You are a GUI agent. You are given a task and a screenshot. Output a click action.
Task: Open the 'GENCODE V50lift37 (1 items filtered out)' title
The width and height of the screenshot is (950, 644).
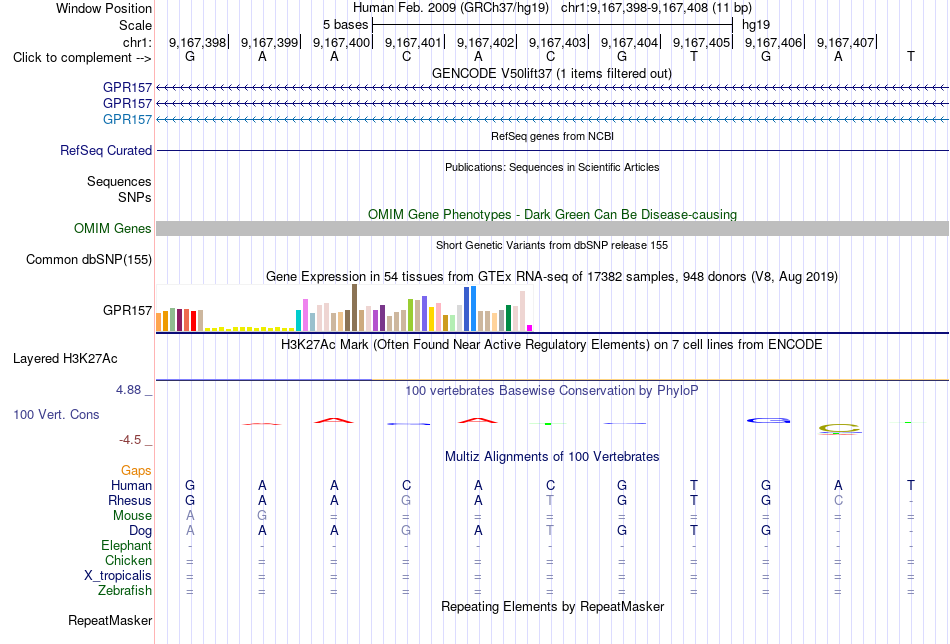click(552, 73)
